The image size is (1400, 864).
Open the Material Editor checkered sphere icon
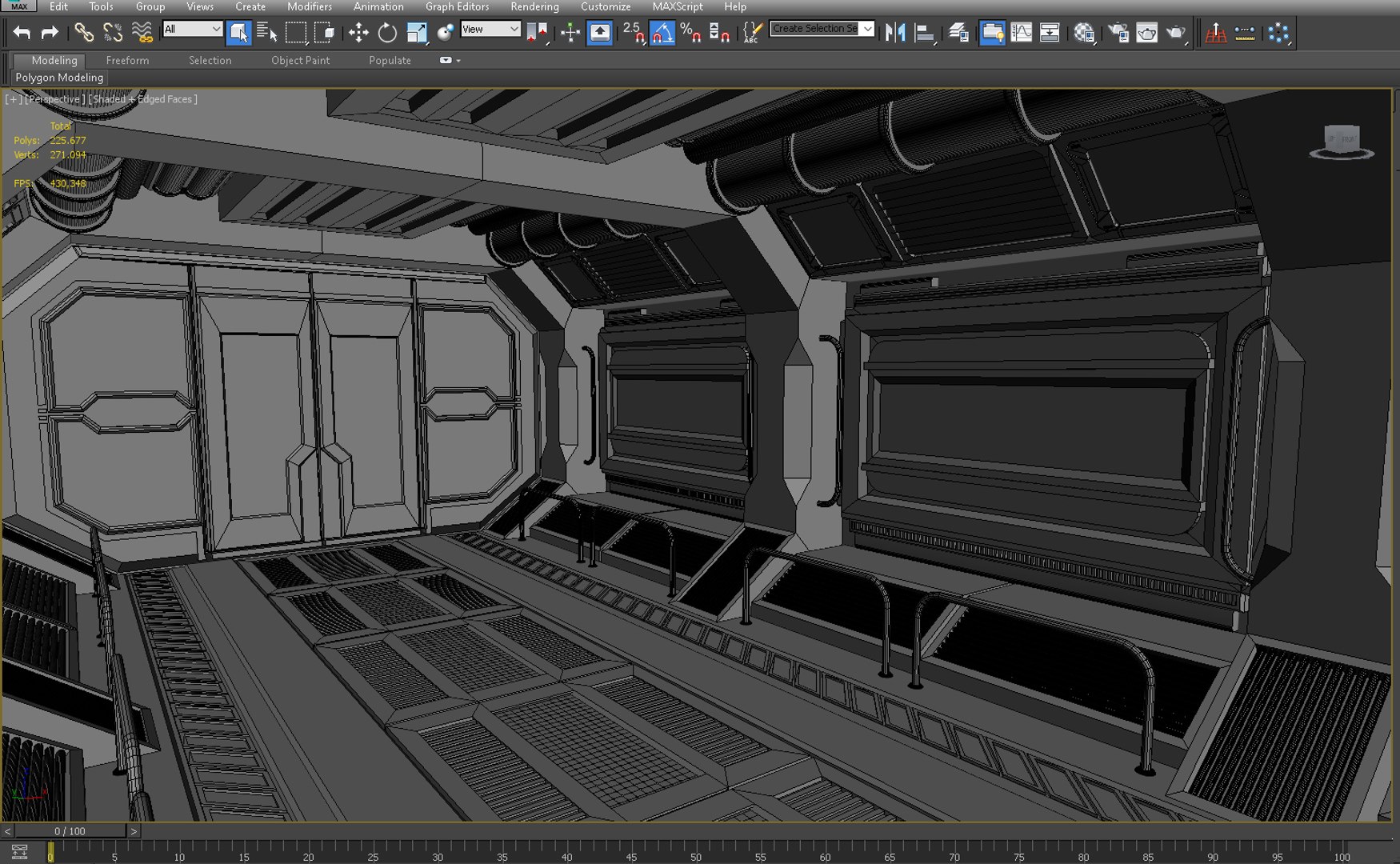[1084, 33]
